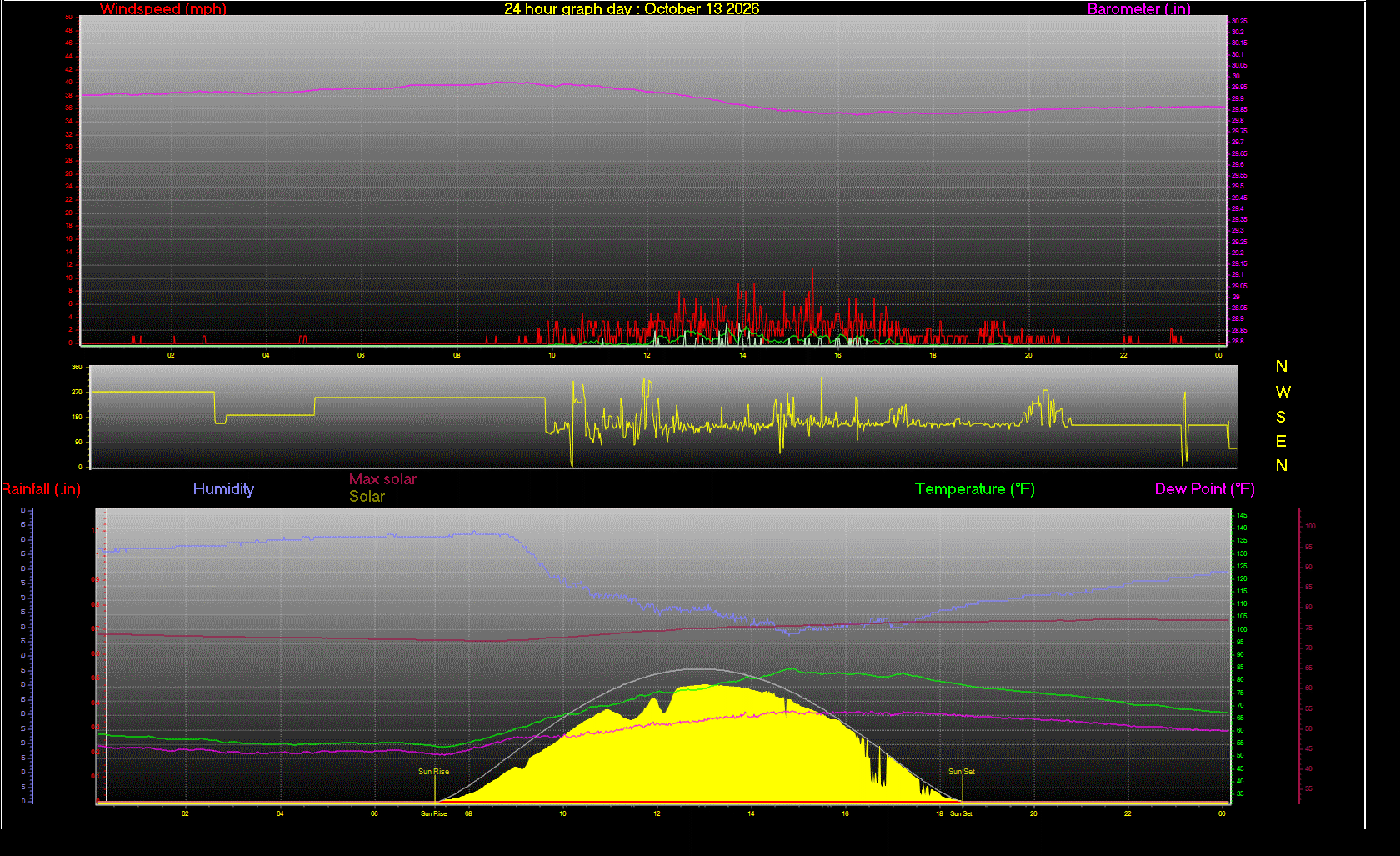This screenshot has height=856, width=1400.
Task: Click the Barometer (.in) axis title
Action: 1138,8
